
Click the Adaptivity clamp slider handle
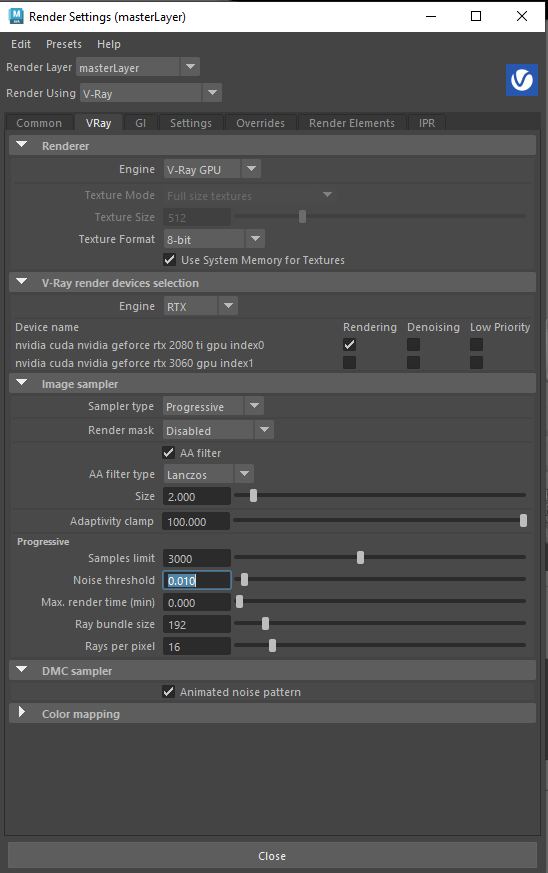tap(523, 521)
